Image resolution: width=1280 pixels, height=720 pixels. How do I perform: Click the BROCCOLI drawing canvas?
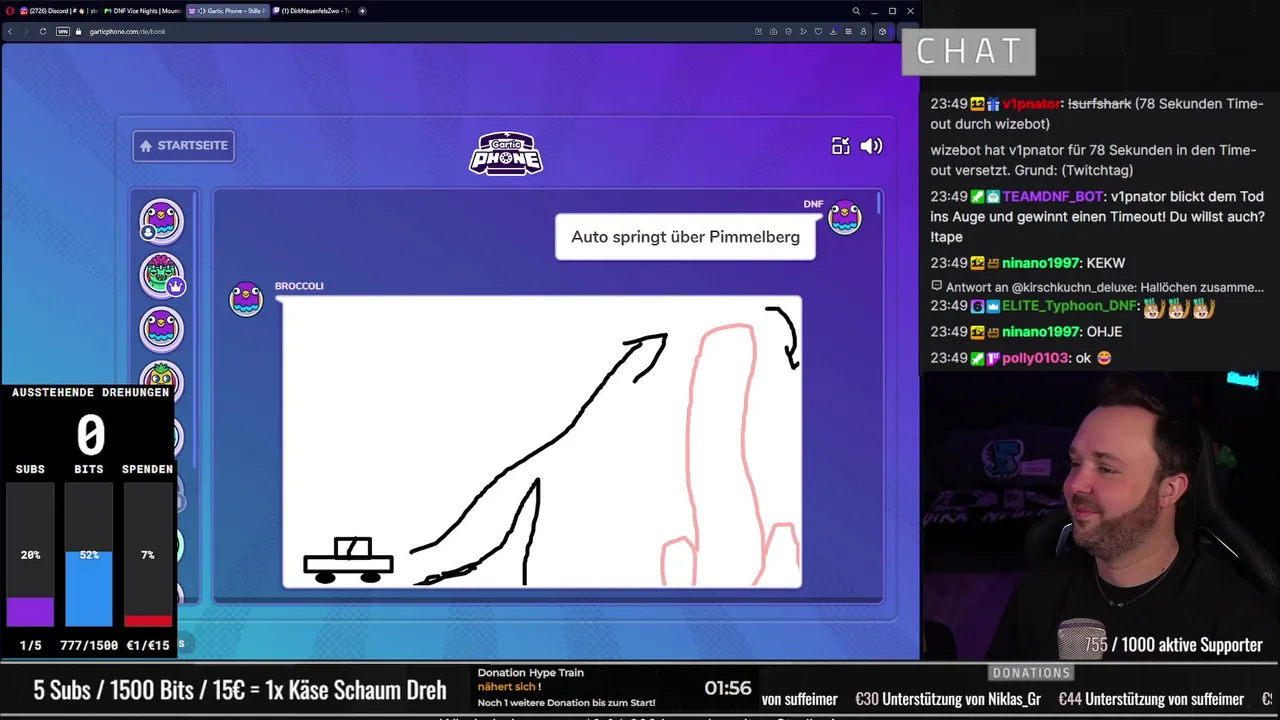tap(542, 441)
